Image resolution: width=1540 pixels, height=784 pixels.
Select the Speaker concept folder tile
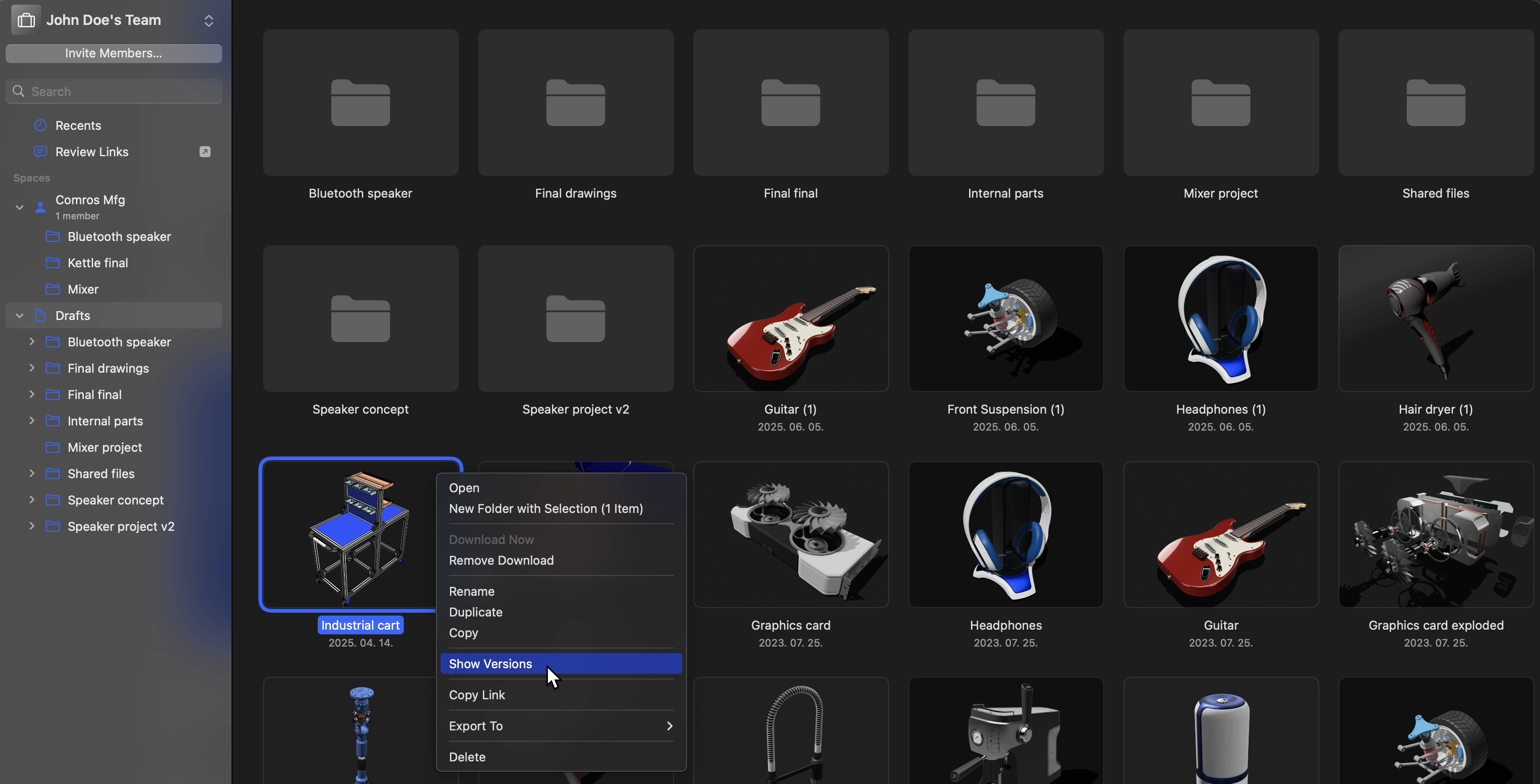pos(361,319)
